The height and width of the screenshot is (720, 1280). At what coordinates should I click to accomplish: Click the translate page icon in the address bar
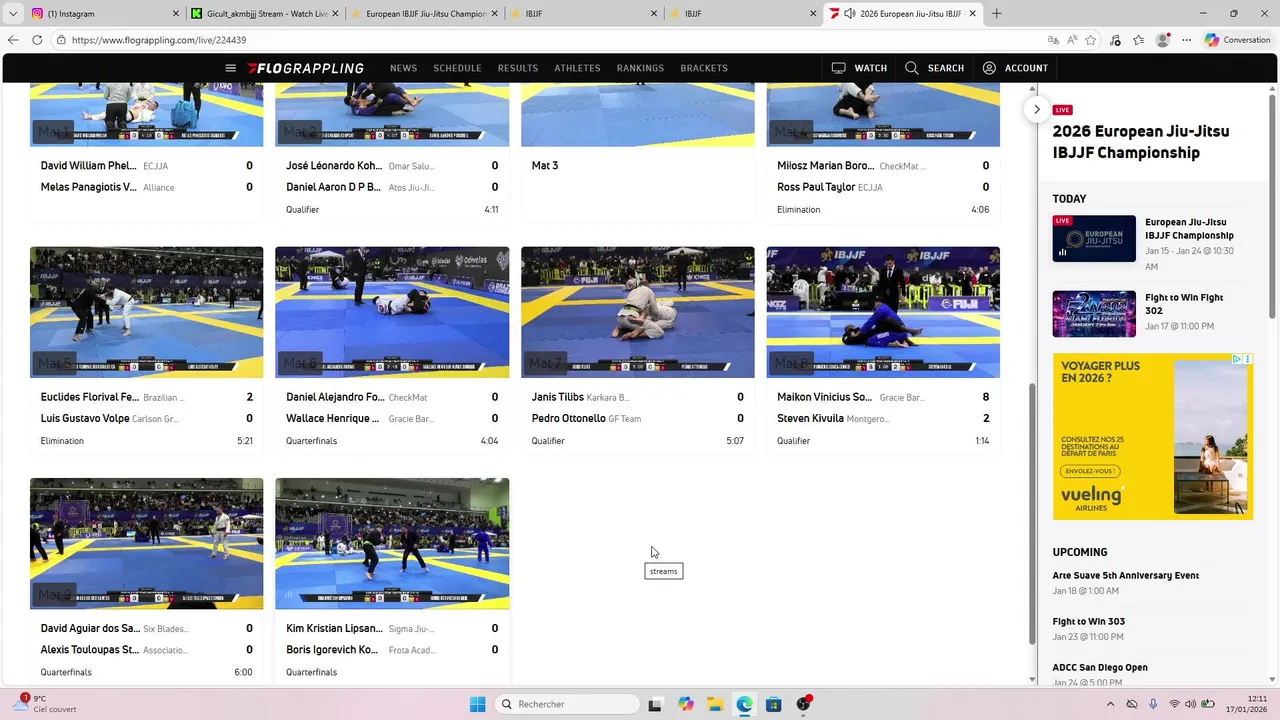(x=1053, y=40)
